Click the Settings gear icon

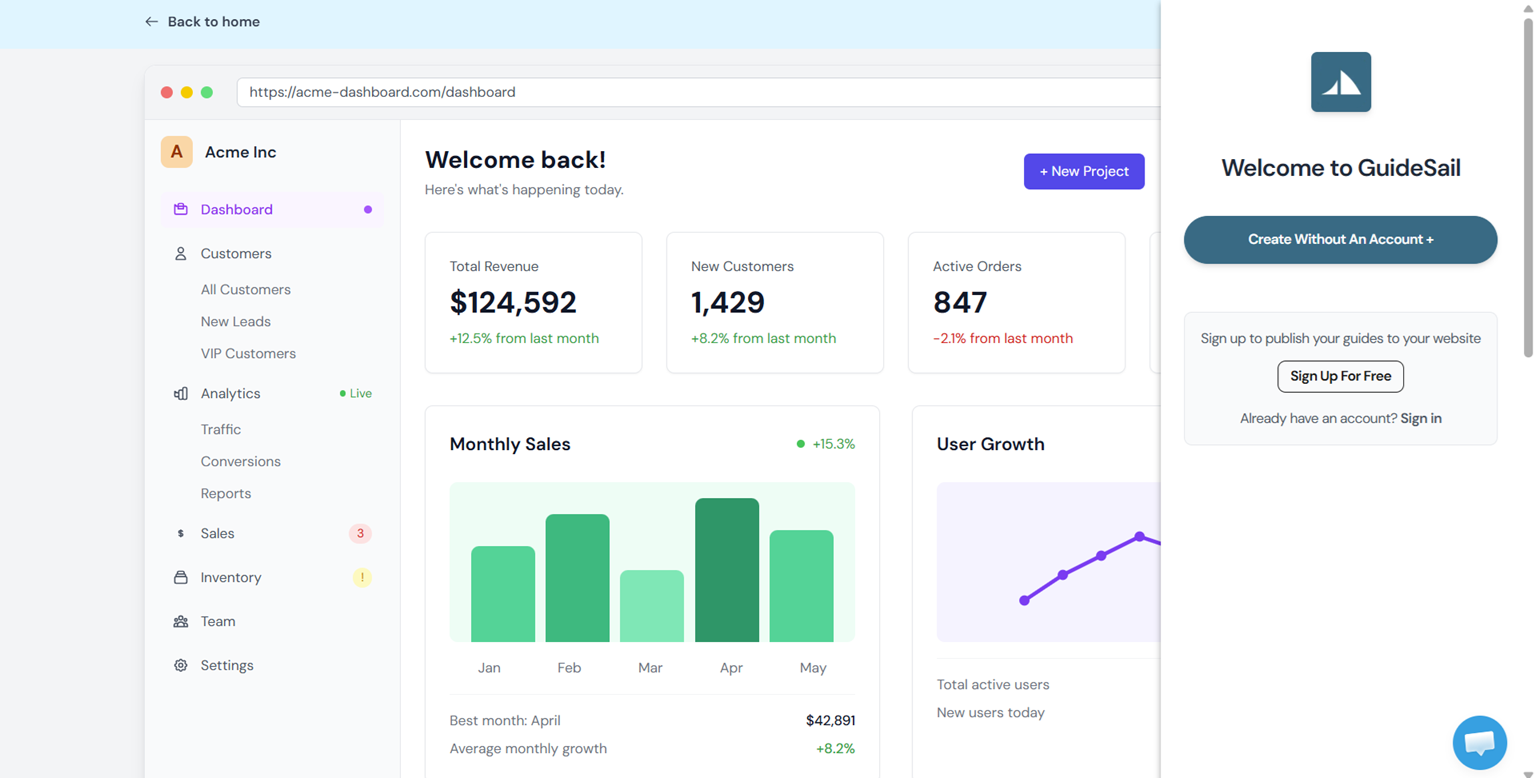181,666
